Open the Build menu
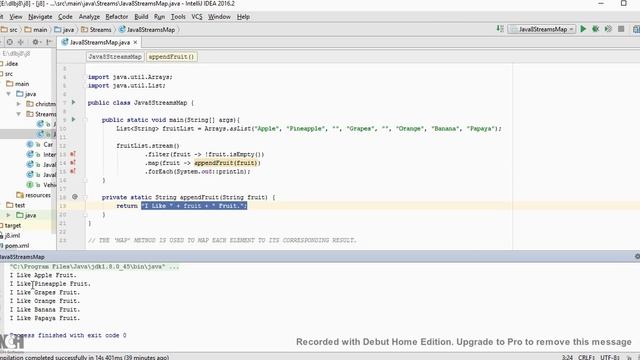 [141, 17]
